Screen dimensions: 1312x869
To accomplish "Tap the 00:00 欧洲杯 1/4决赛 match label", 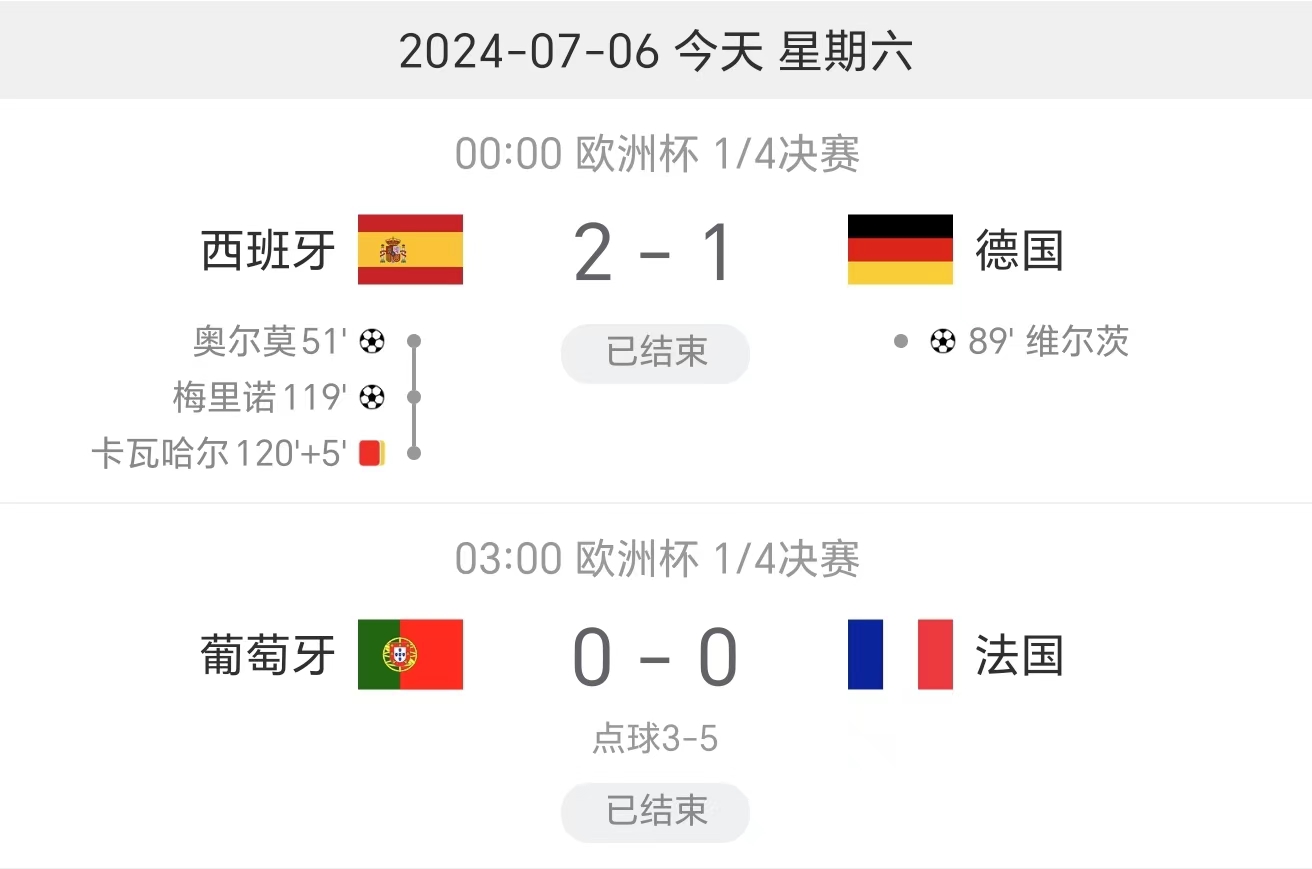I will (657, 155).
